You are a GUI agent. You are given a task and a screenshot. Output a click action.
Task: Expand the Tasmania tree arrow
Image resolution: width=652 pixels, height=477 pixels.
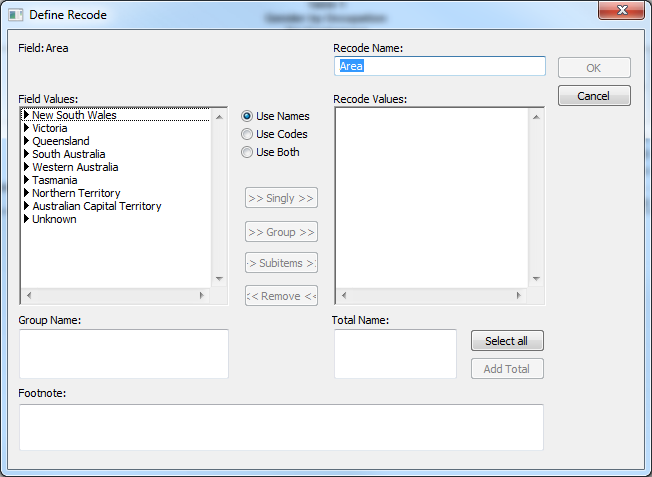click(x=26, y=180)
